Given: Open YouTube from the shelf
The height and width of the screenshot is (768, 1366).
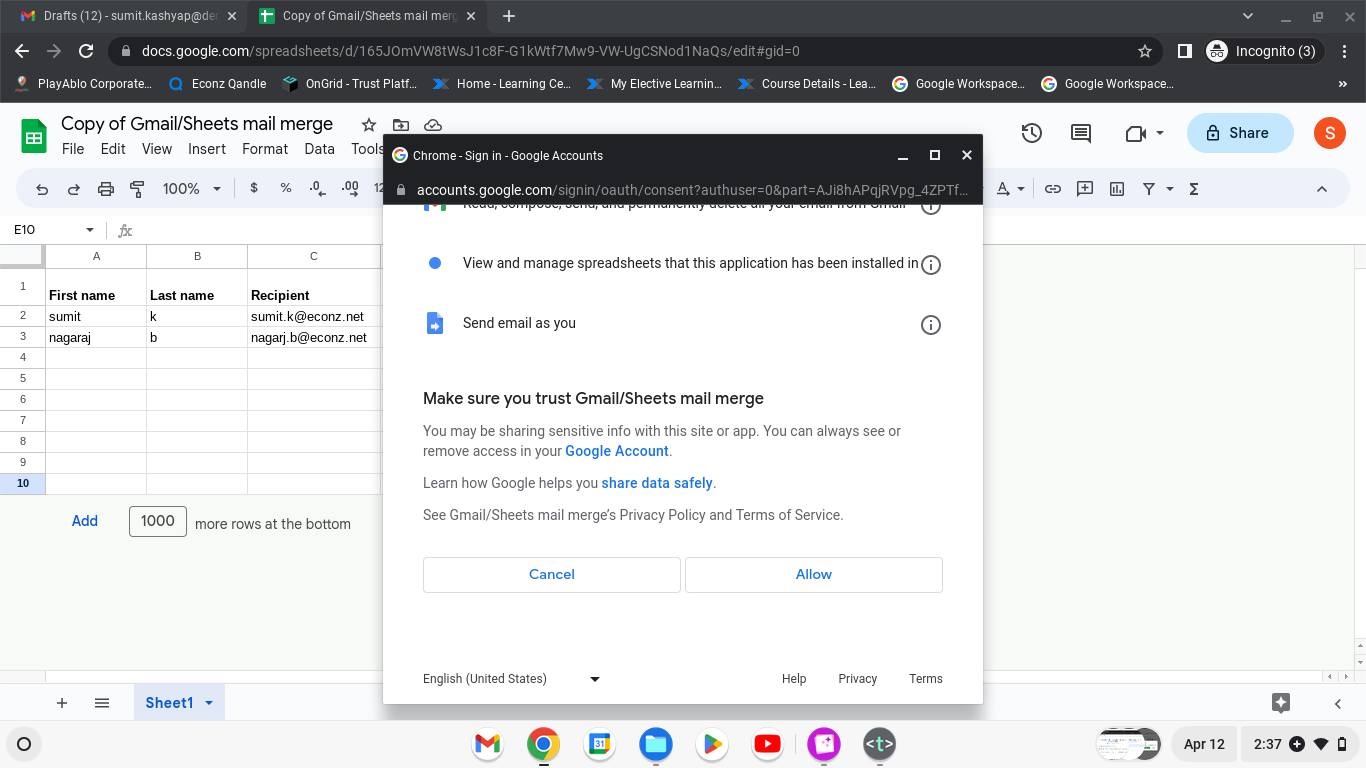Looking at the screenshot, I should (768, 744).
